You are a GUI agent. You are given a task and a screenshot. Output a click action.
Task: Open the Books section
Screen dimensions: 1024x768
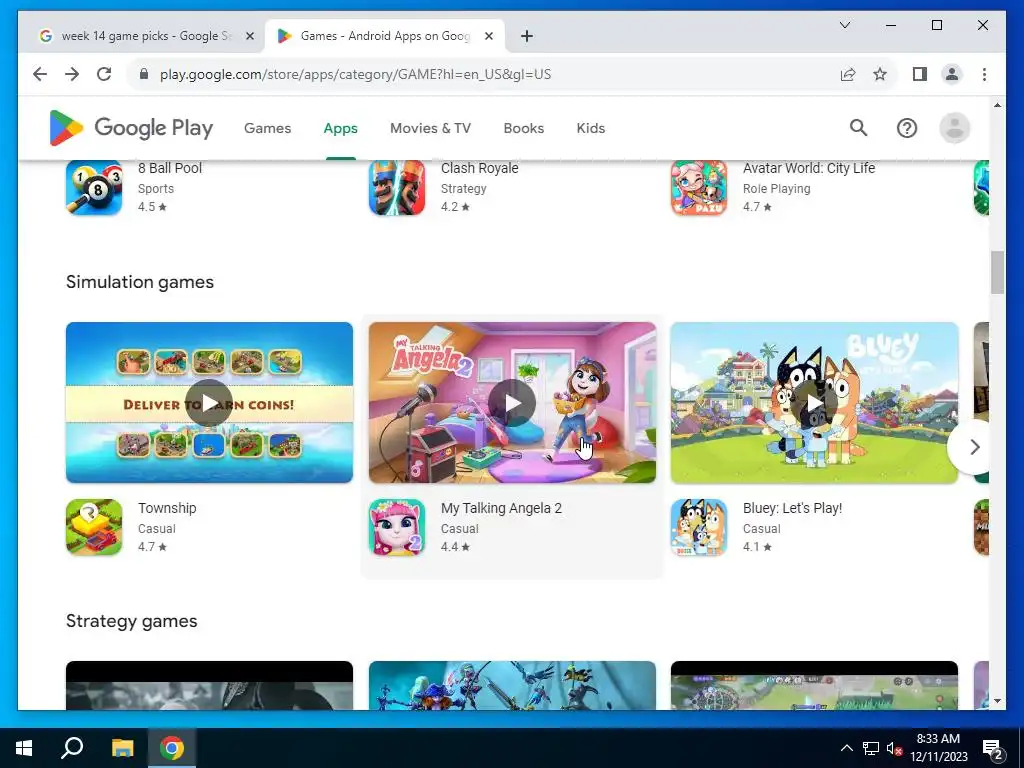524,129
